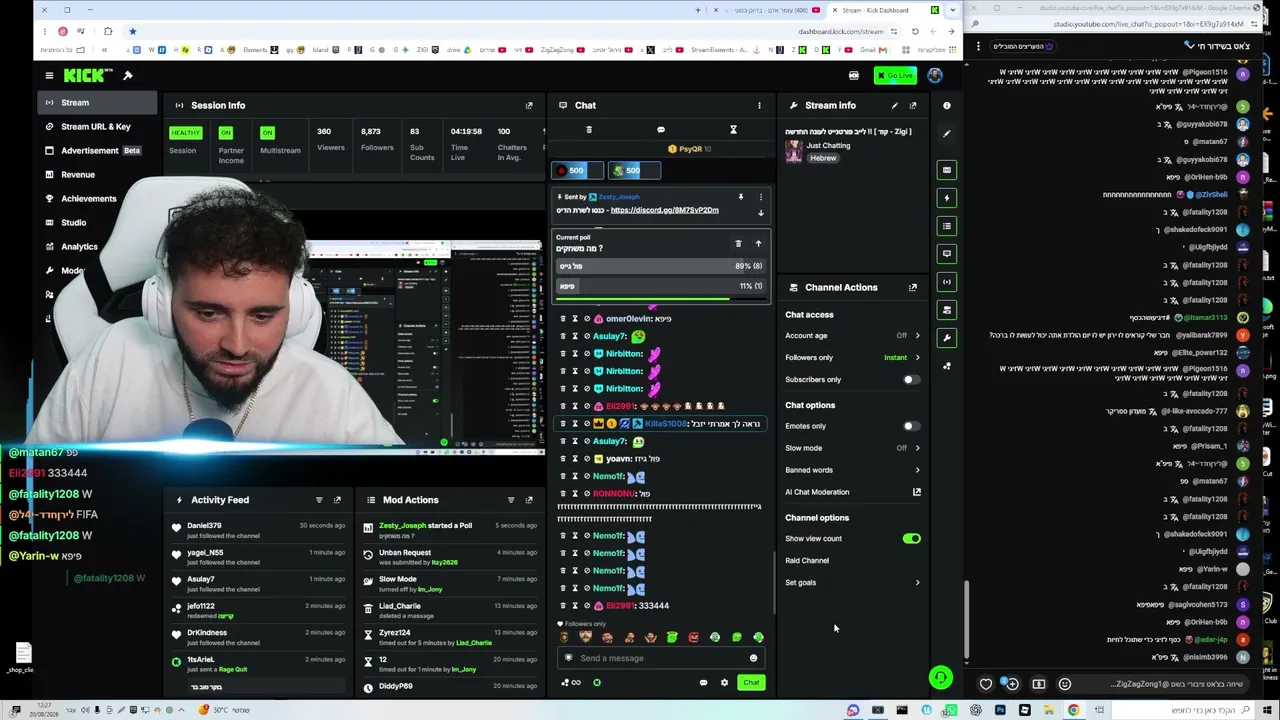Edit Stream info with pencil icon
The height and width of the screenshot is (720, 1280).
pos(895,105)
